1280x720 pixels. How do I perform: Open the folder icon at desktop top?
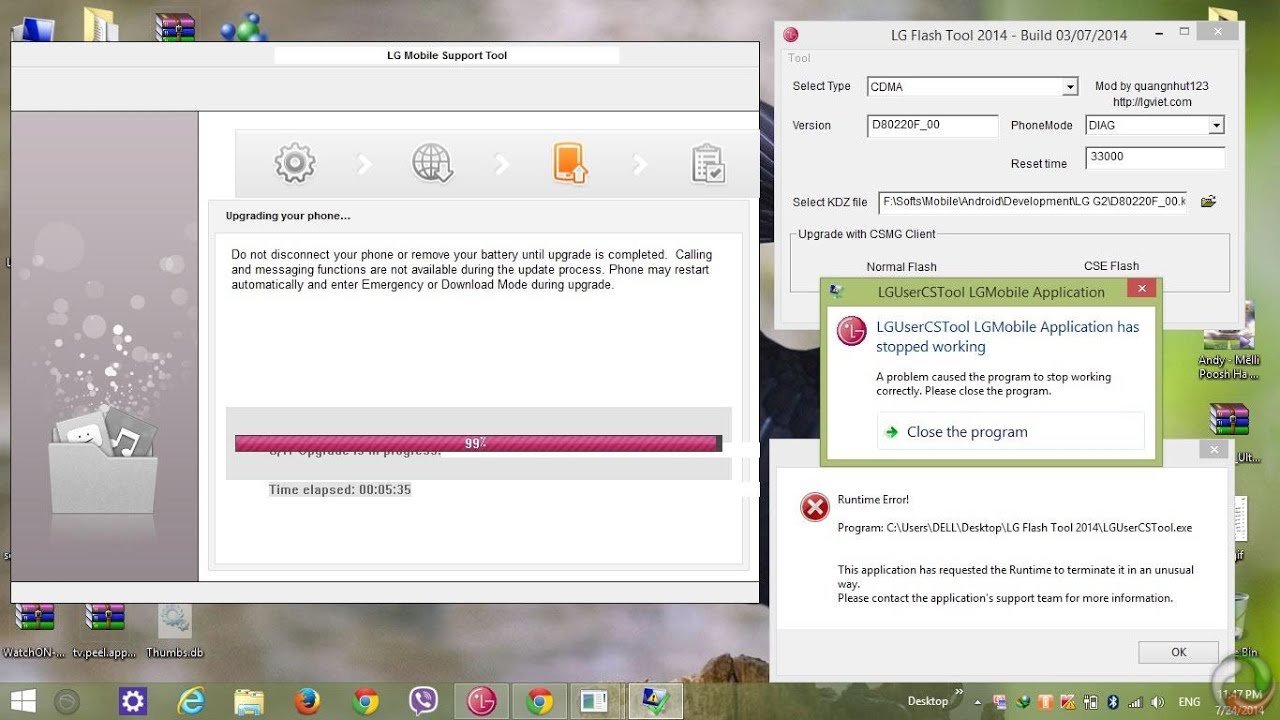coord(100,23)
